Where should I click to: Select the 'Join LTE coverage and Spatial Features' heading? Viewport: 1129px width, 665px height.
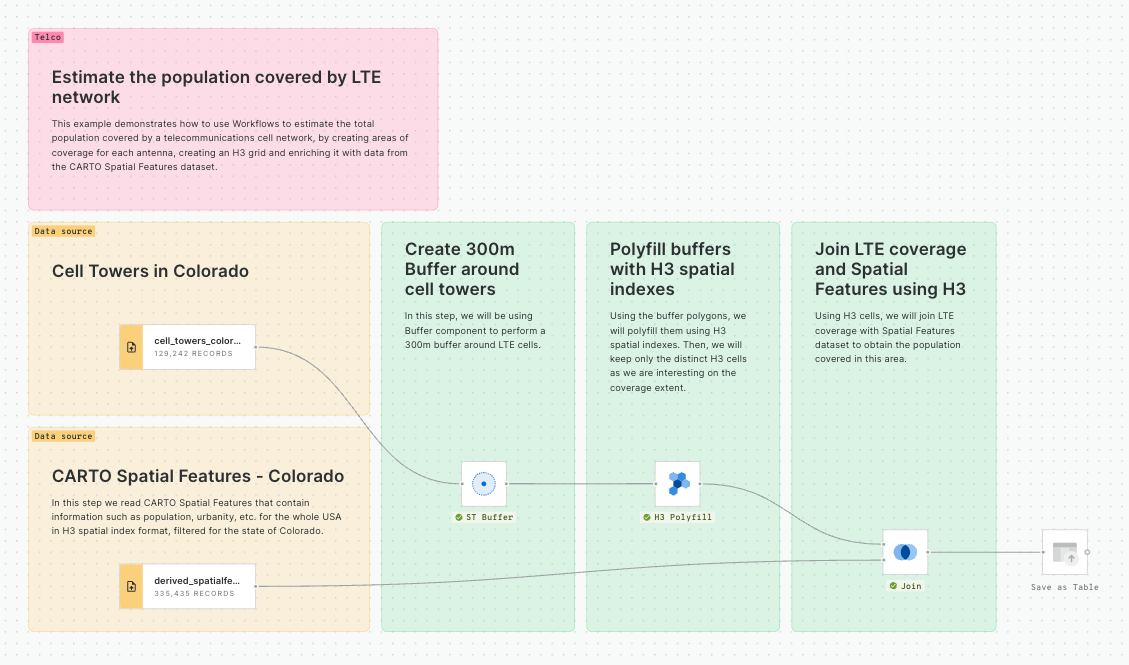point(890,269)
